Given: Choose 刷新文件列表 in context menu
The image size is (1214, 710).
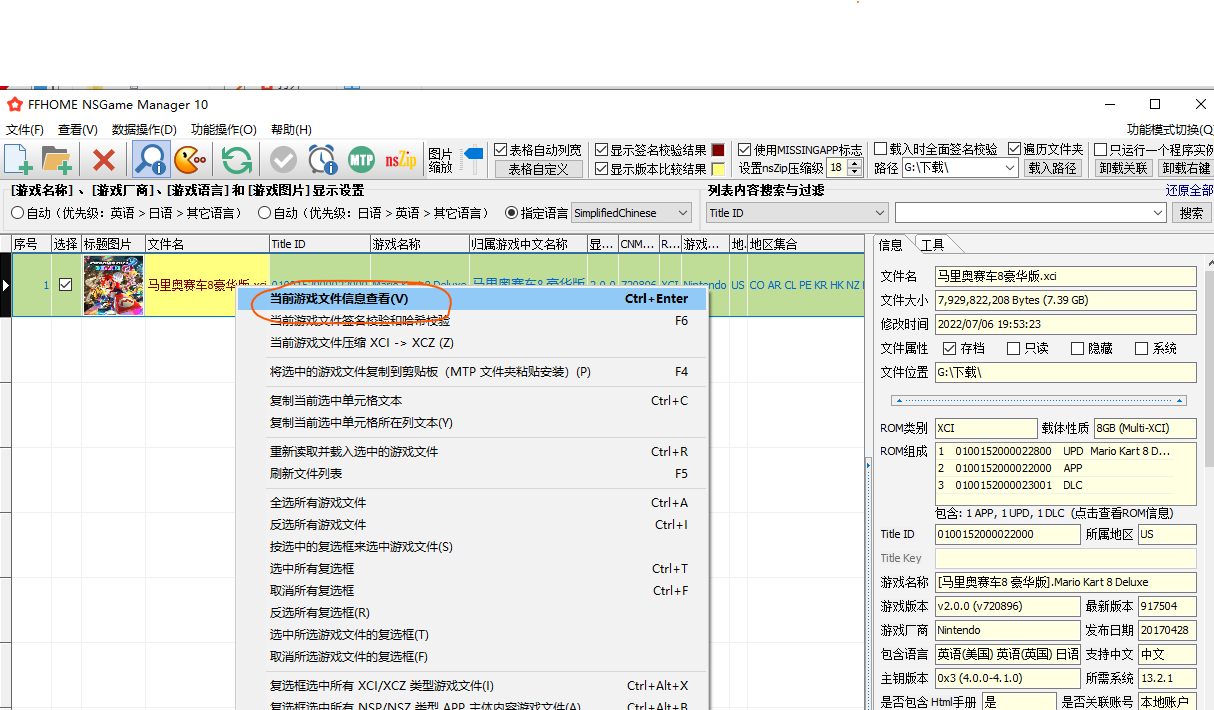Looking at the screenshot, I should pyautogui.click(x=472, y=474).
